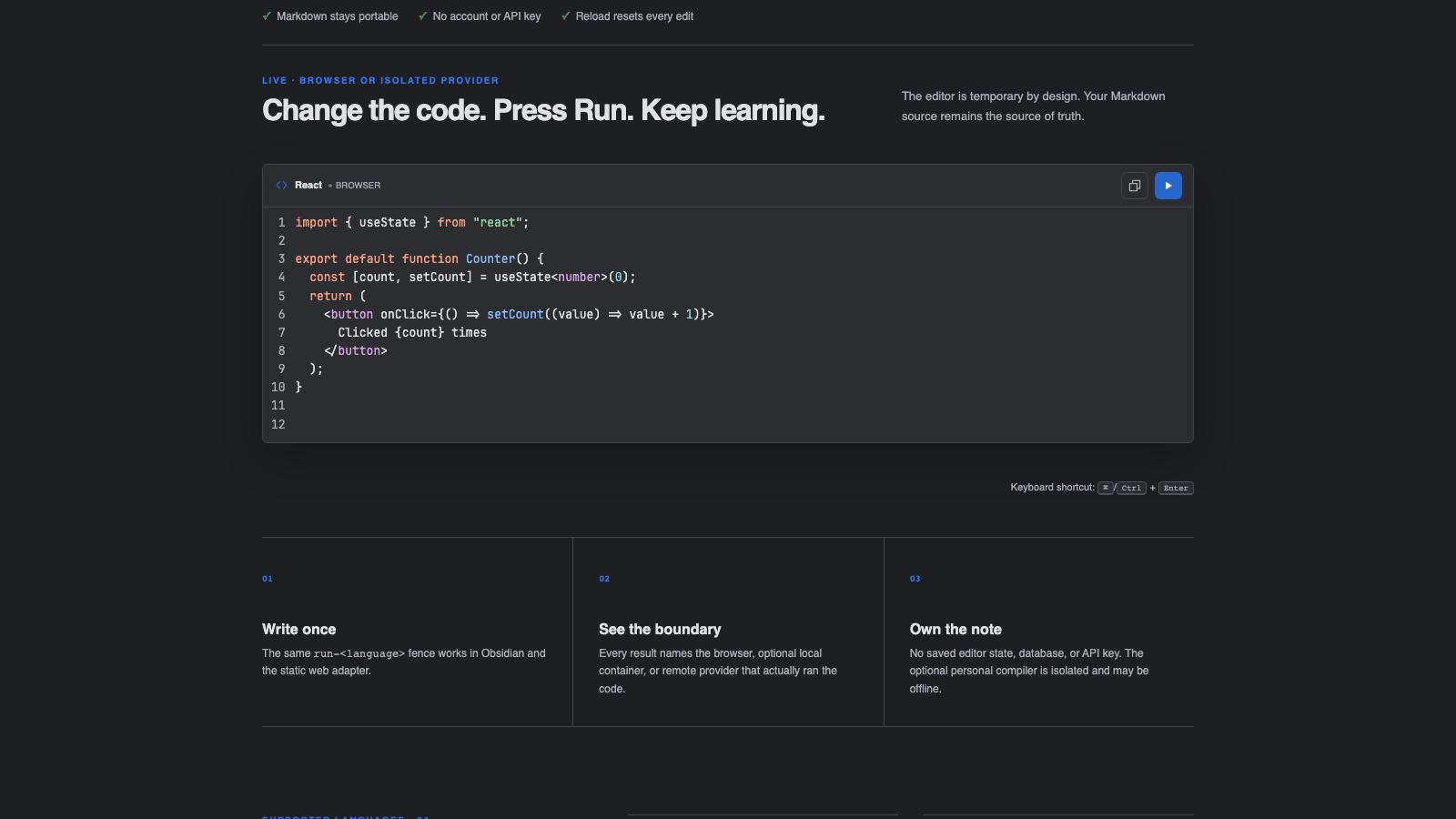The image size is (1456, 819).
Task: Click the Write once heading
Action: (x=298, y=629)
